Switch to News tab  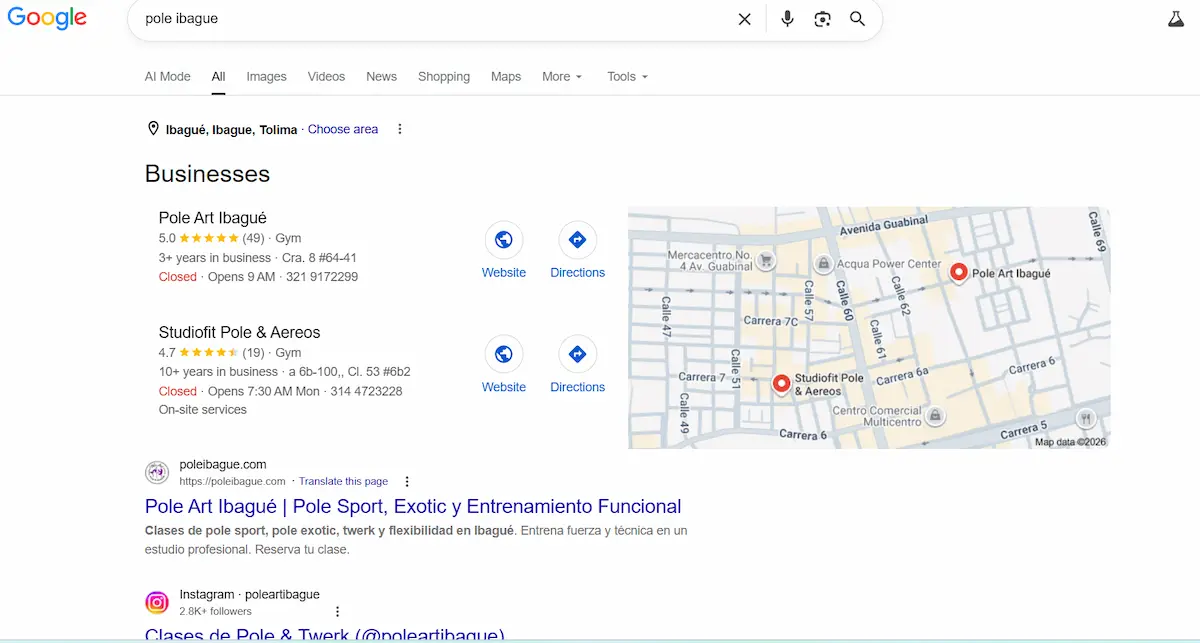point(381,76)
